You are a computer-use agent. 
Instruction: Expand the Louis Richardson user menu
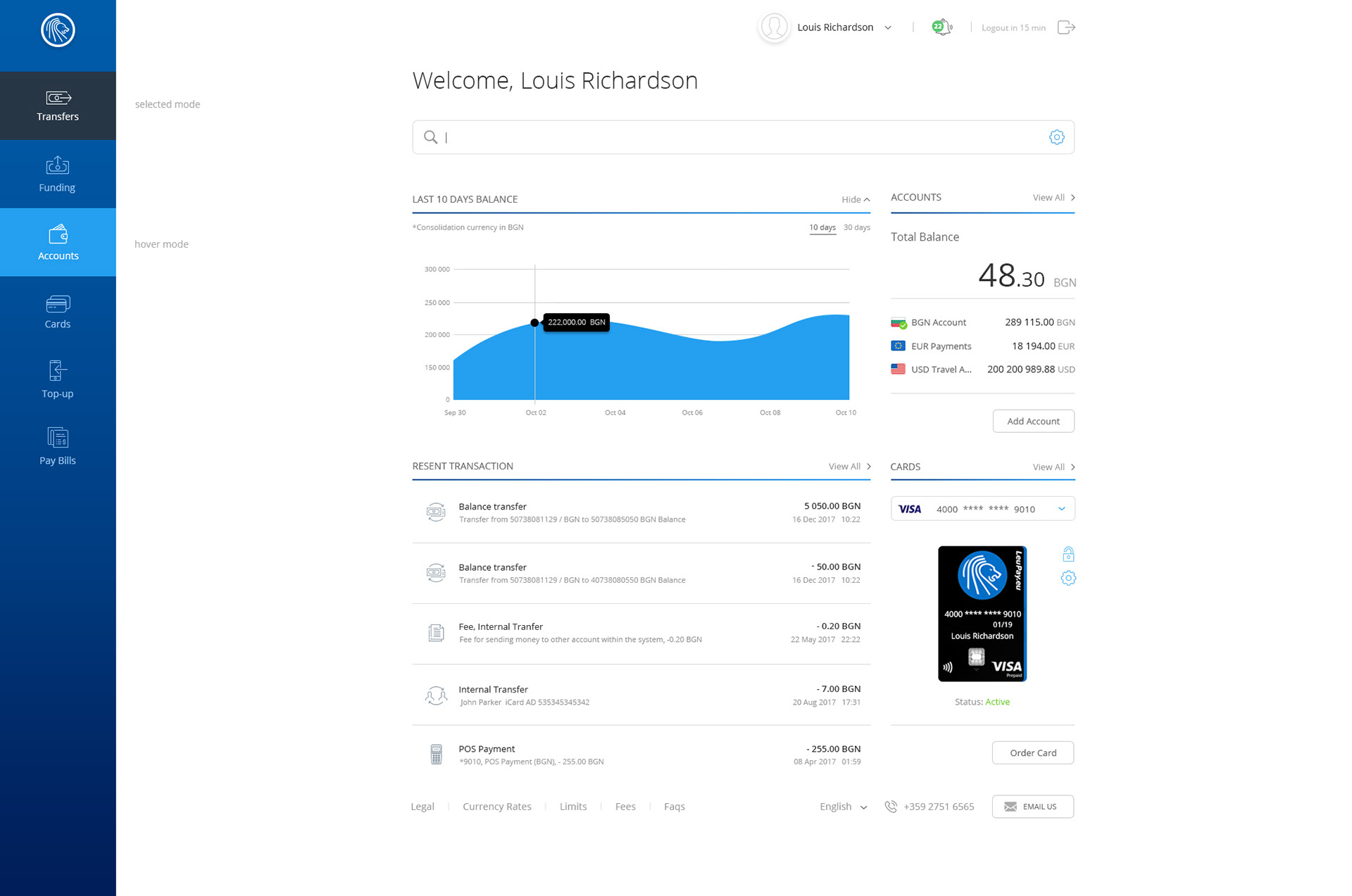888,27
